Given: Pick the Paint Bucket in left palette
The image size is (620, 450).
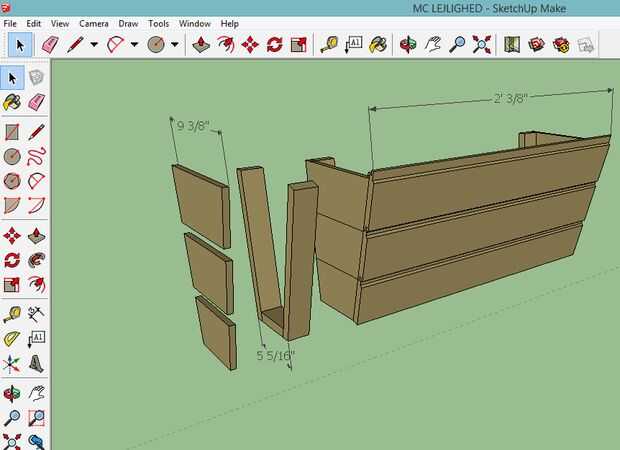Looking at the screenshot, I should [x=12, y=102].
